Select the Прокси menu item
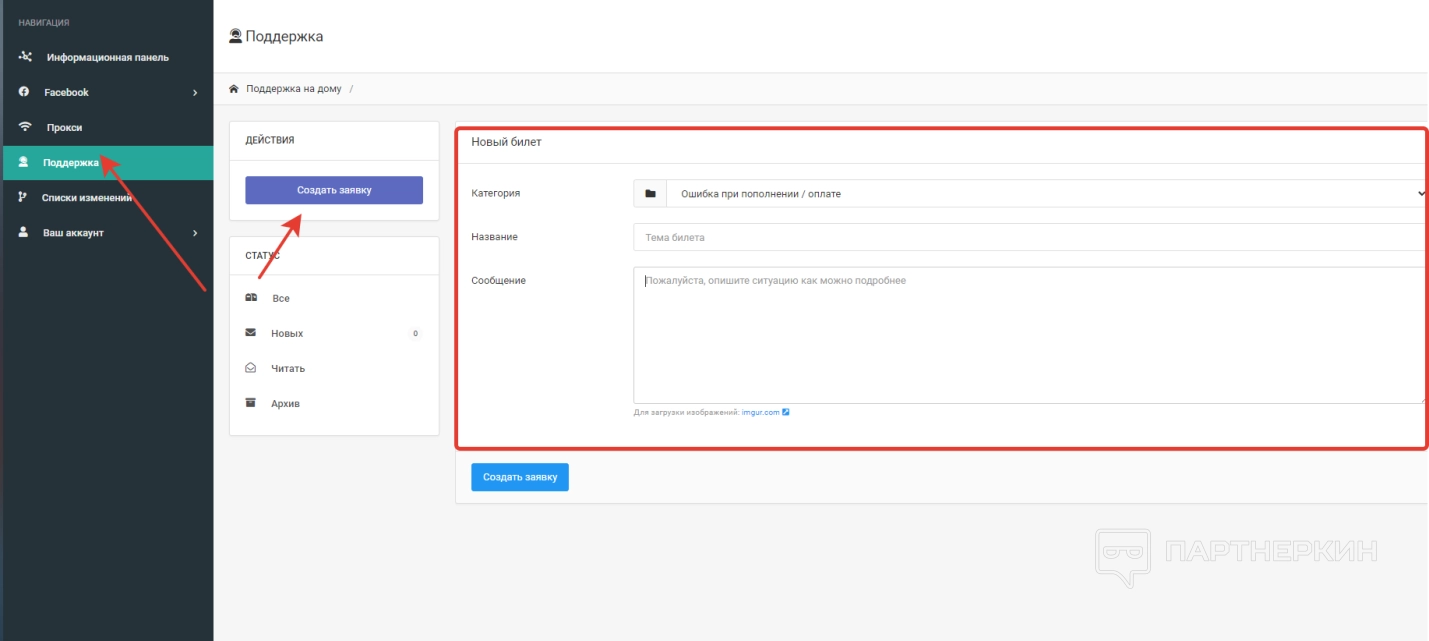 [x=64, y=128]
